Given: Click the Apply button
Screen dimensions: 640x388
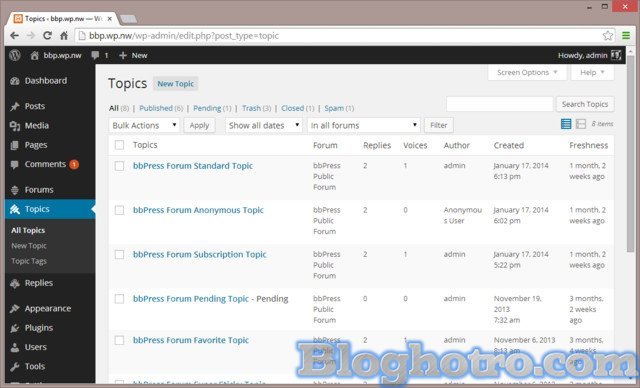Looking at the screenshot, I should click(199, 125).
